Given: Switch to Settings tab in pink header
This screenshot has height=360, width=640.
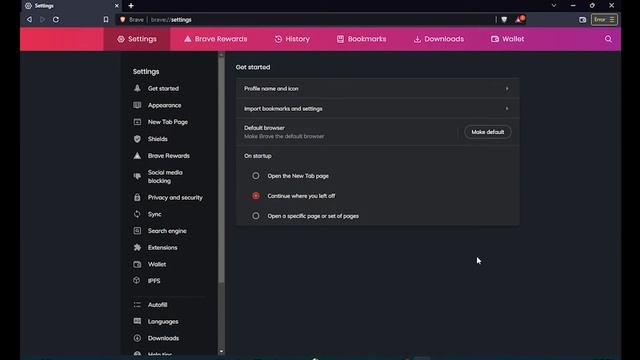Looking at the screenshot, I should click(x=137, y=39).
